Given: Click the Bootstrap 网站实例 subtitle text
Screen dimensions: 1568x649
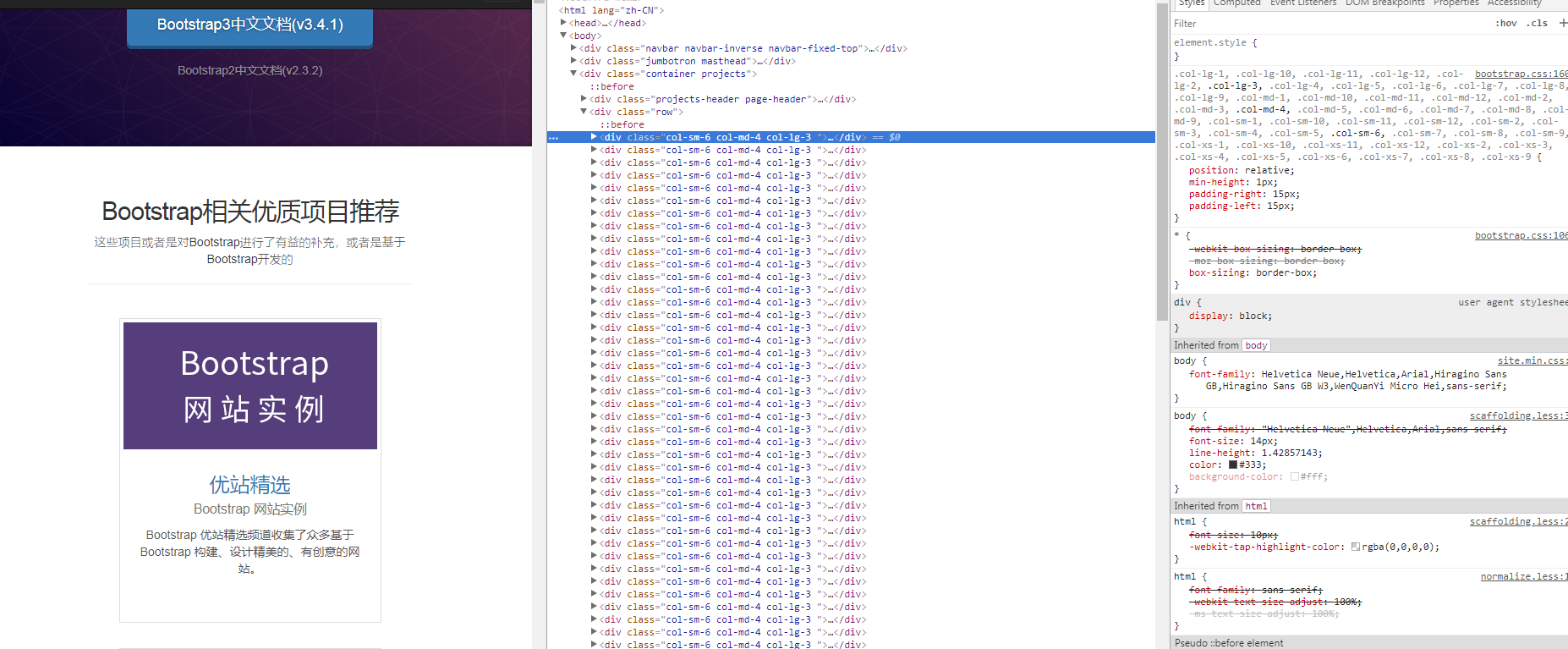Looking at the screenshot, I should [250, 509].
